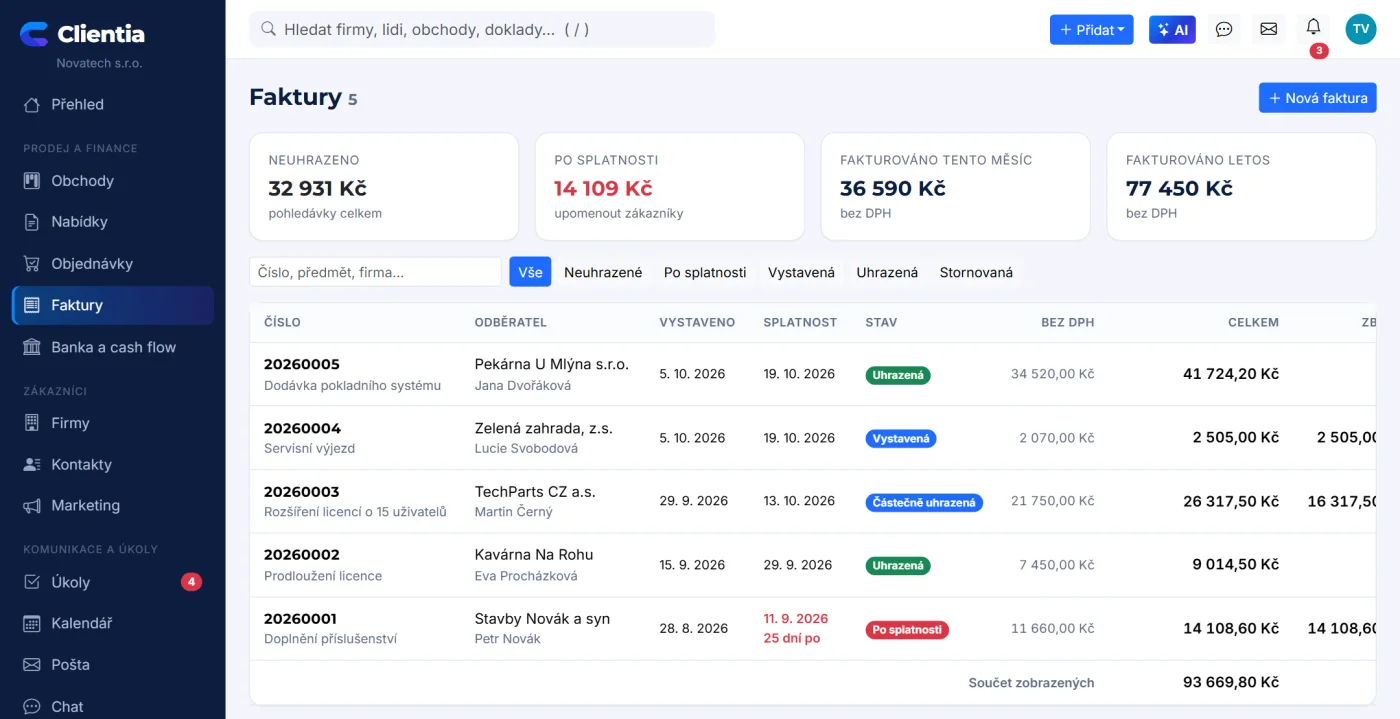Screen dimensions: 1400x719
Task: Select the Vše filter tab
Action: click(x=530, y=272)
